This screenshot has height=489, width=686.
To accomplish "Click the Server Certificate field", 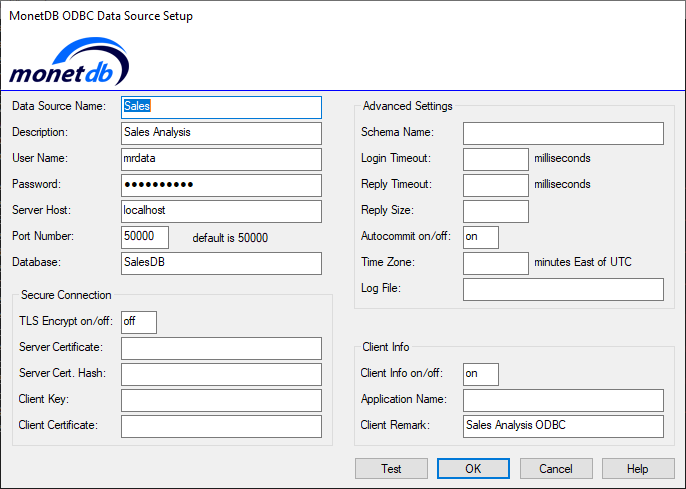I will tap(221, 348).
